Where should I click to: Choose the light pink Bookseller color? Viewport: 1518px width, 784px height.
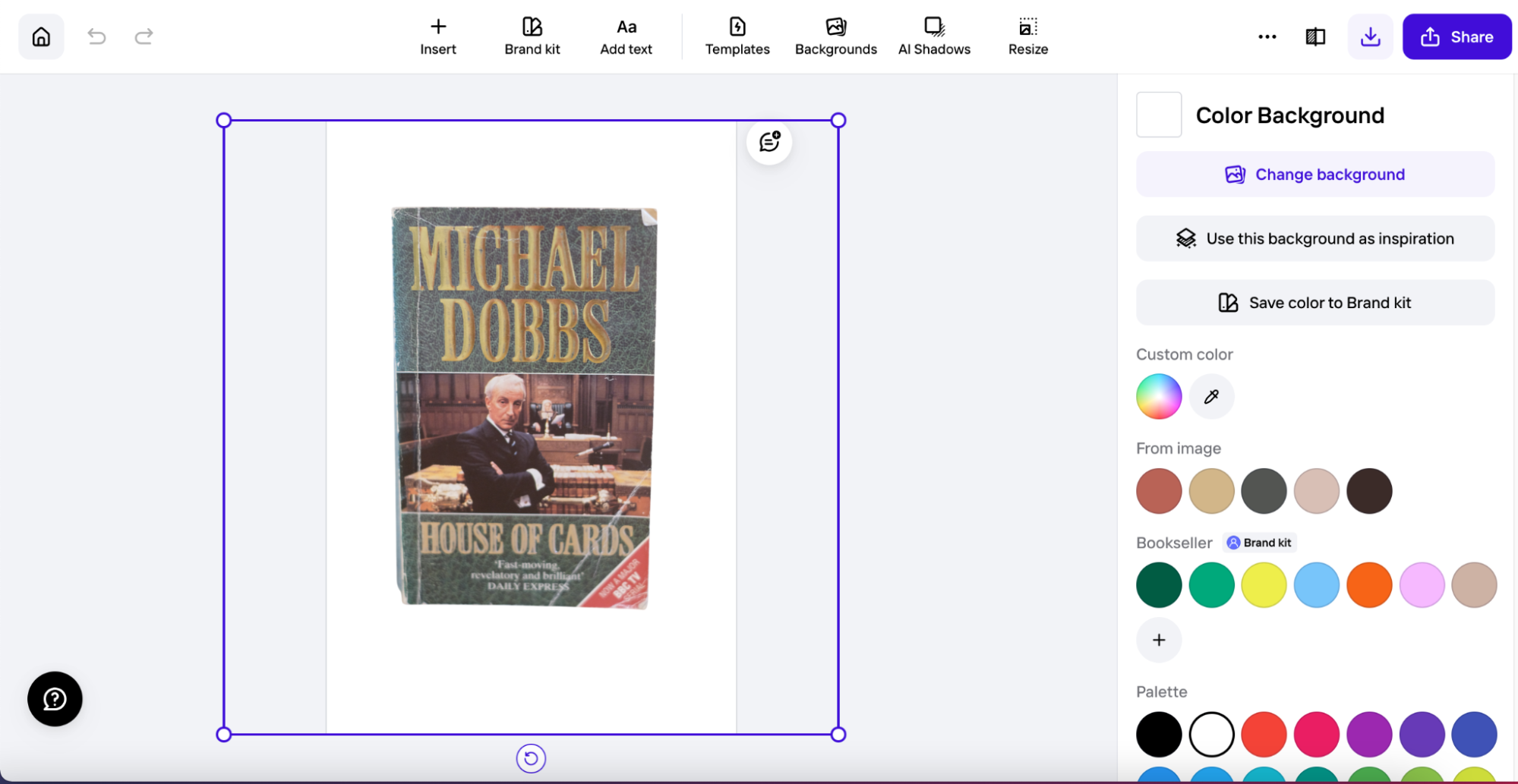coord(1422,585)
